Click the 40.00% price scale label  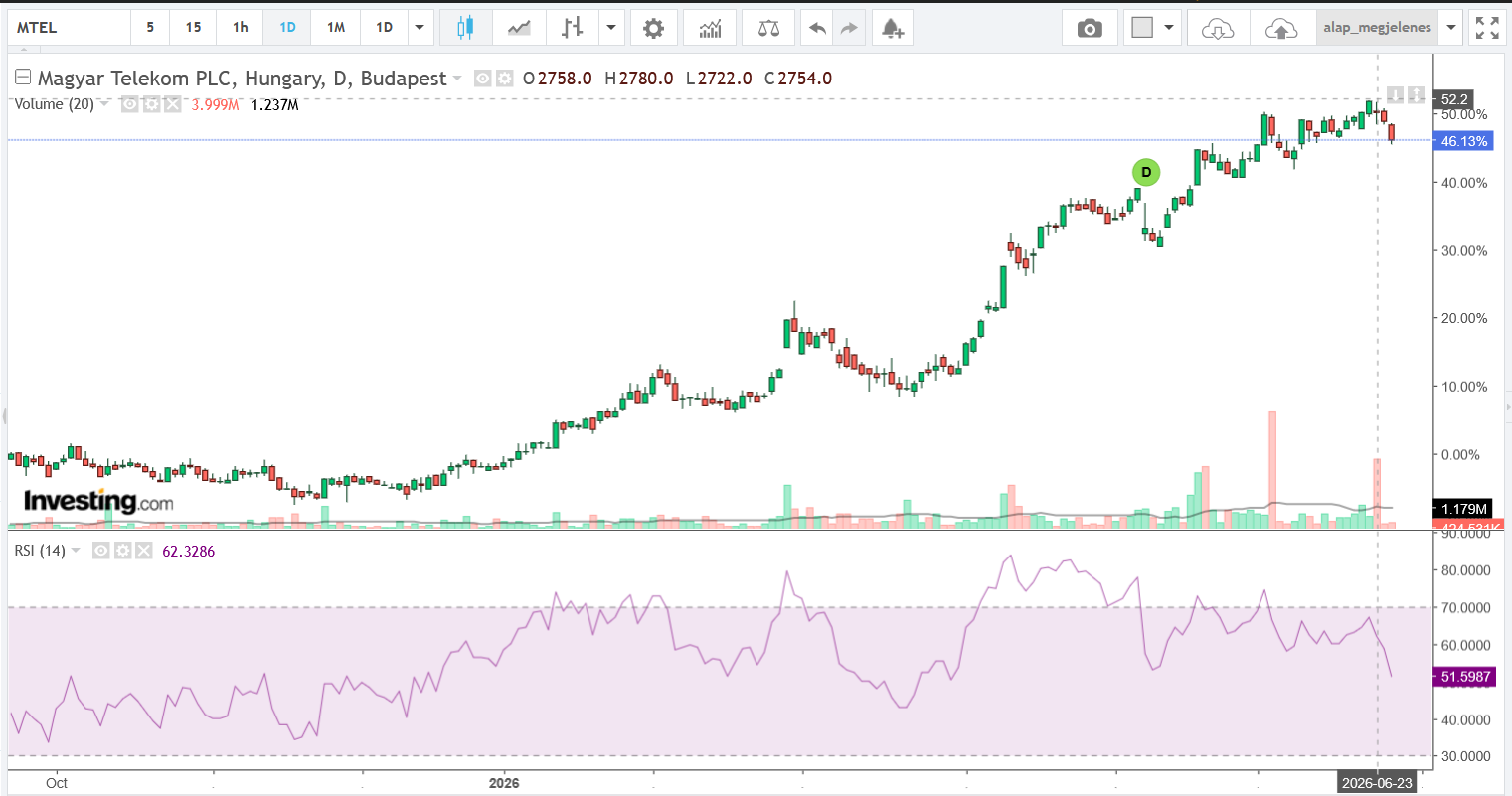(x=1465, y=183)
